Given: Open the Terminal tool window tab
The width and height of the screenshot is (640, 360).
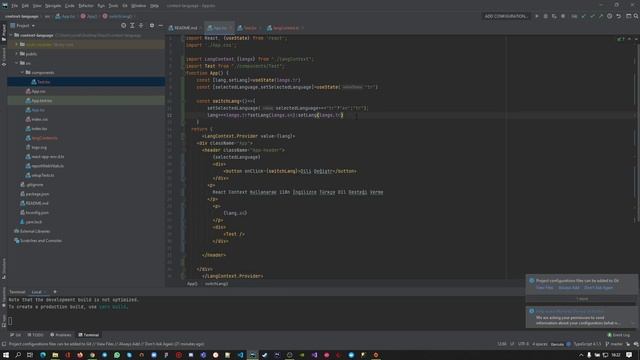Looking at the screenshot, I should tap(89, 335).
